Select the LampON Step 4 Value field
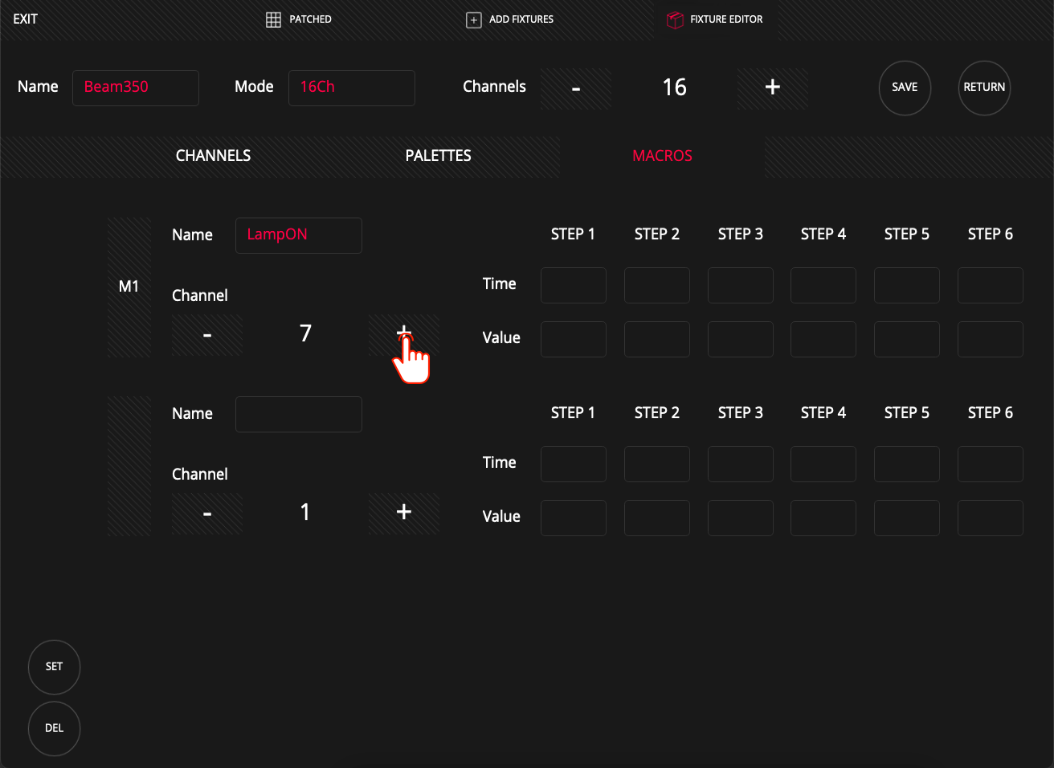 coord(823,339)
